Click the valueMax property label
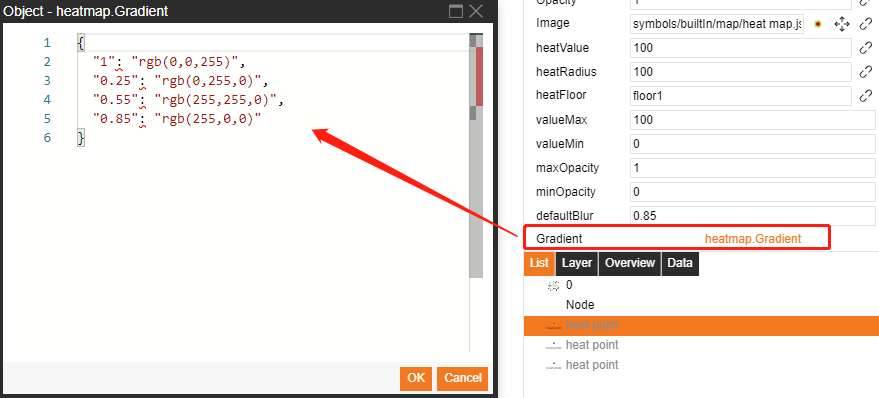The image size is (879, 398). click(x=562, y=120)
